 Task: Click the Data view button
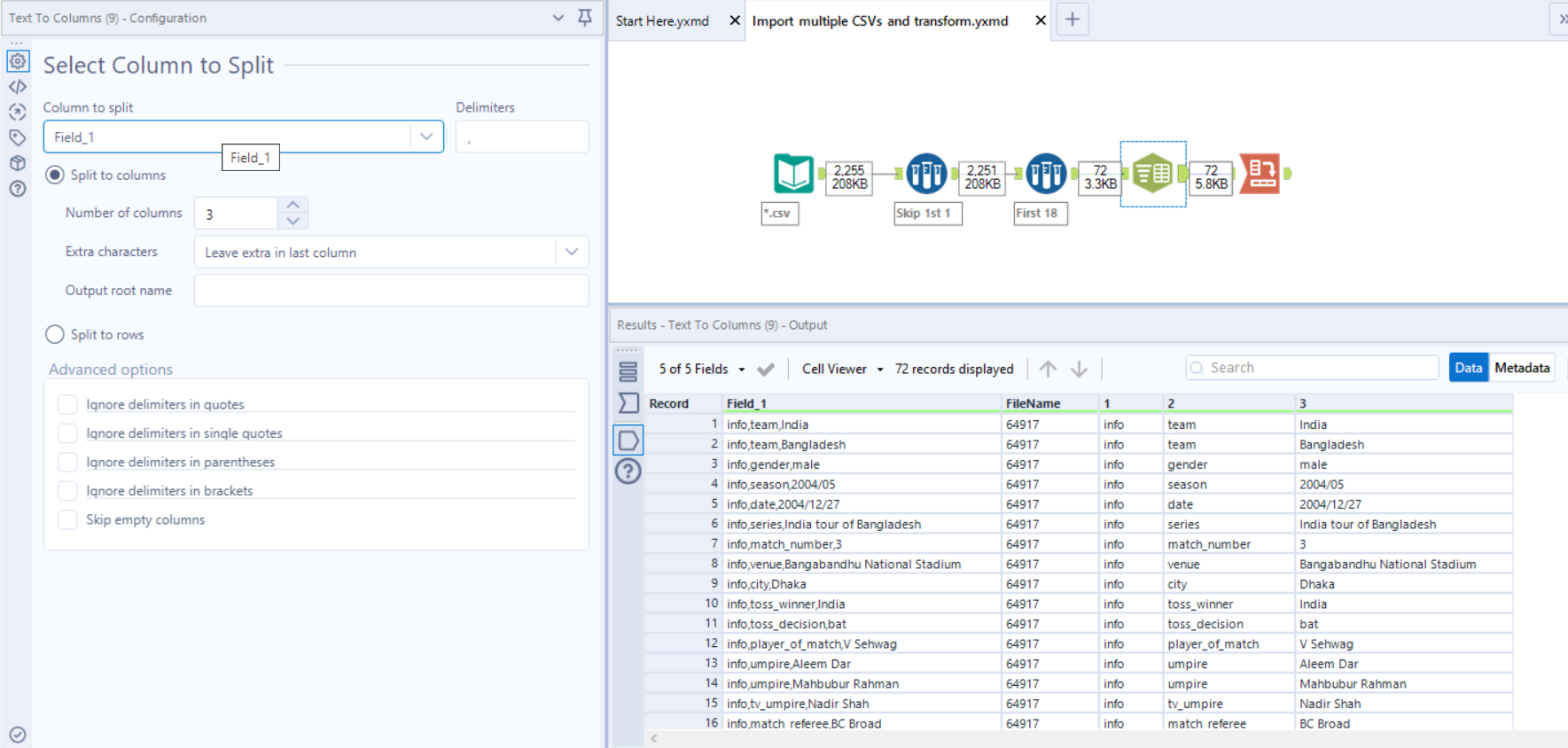pyautogui.click(x=1468, y=368)
